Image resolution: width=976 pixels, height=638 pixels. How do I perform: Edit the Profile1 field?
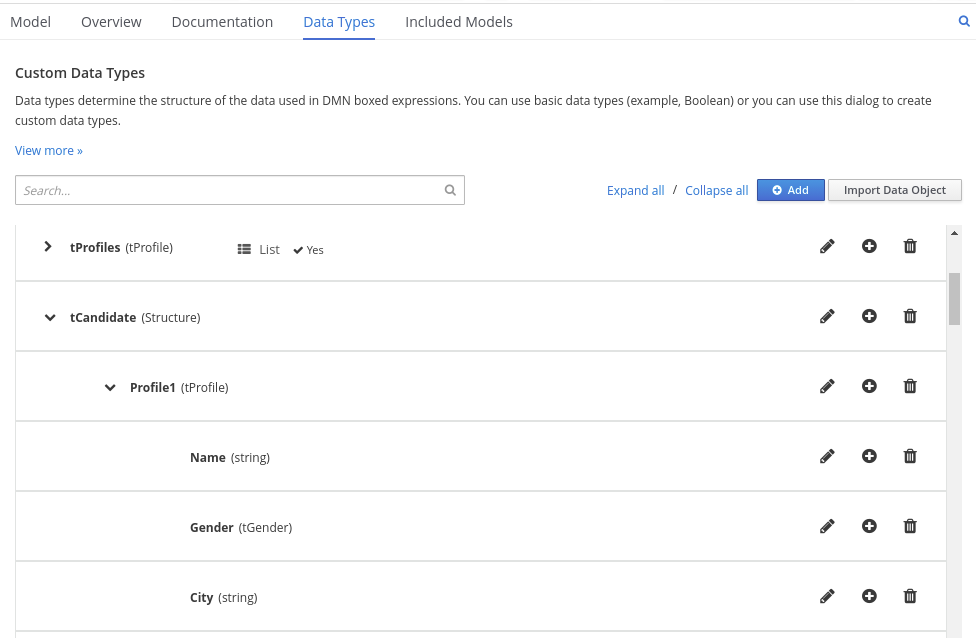click(x=827, y=387)
